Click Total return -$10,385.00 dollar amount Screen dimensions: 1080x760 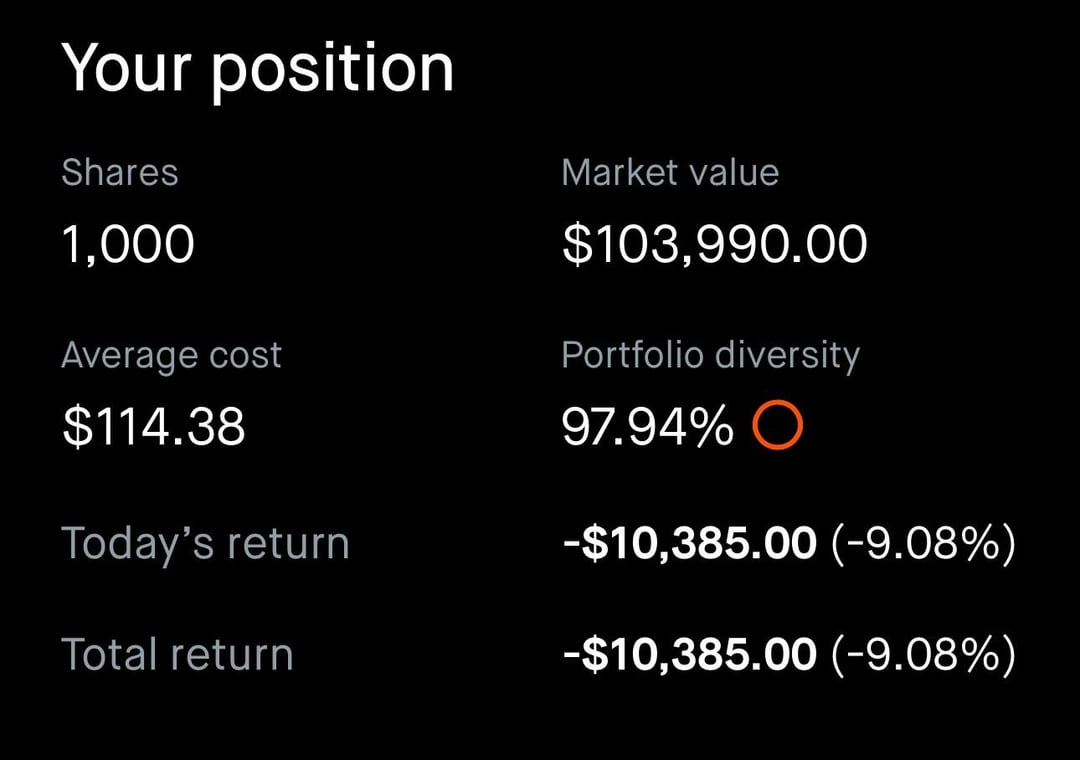coord(689,655)
